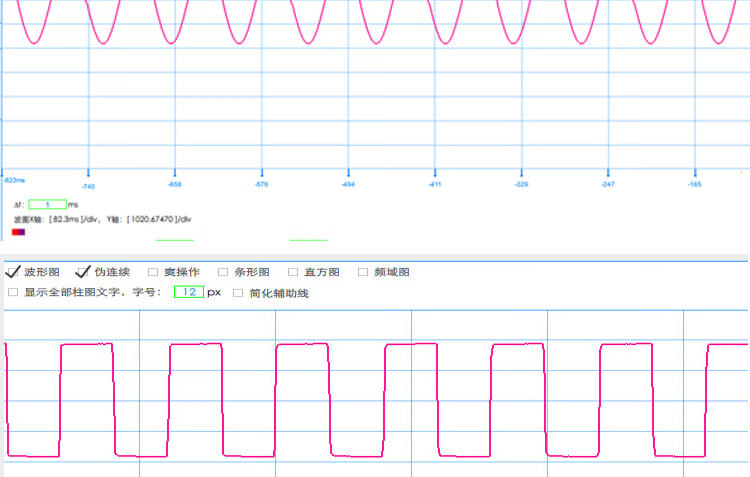
Task: Click the -576 time axis marker
Action: (x=262, y=186)
